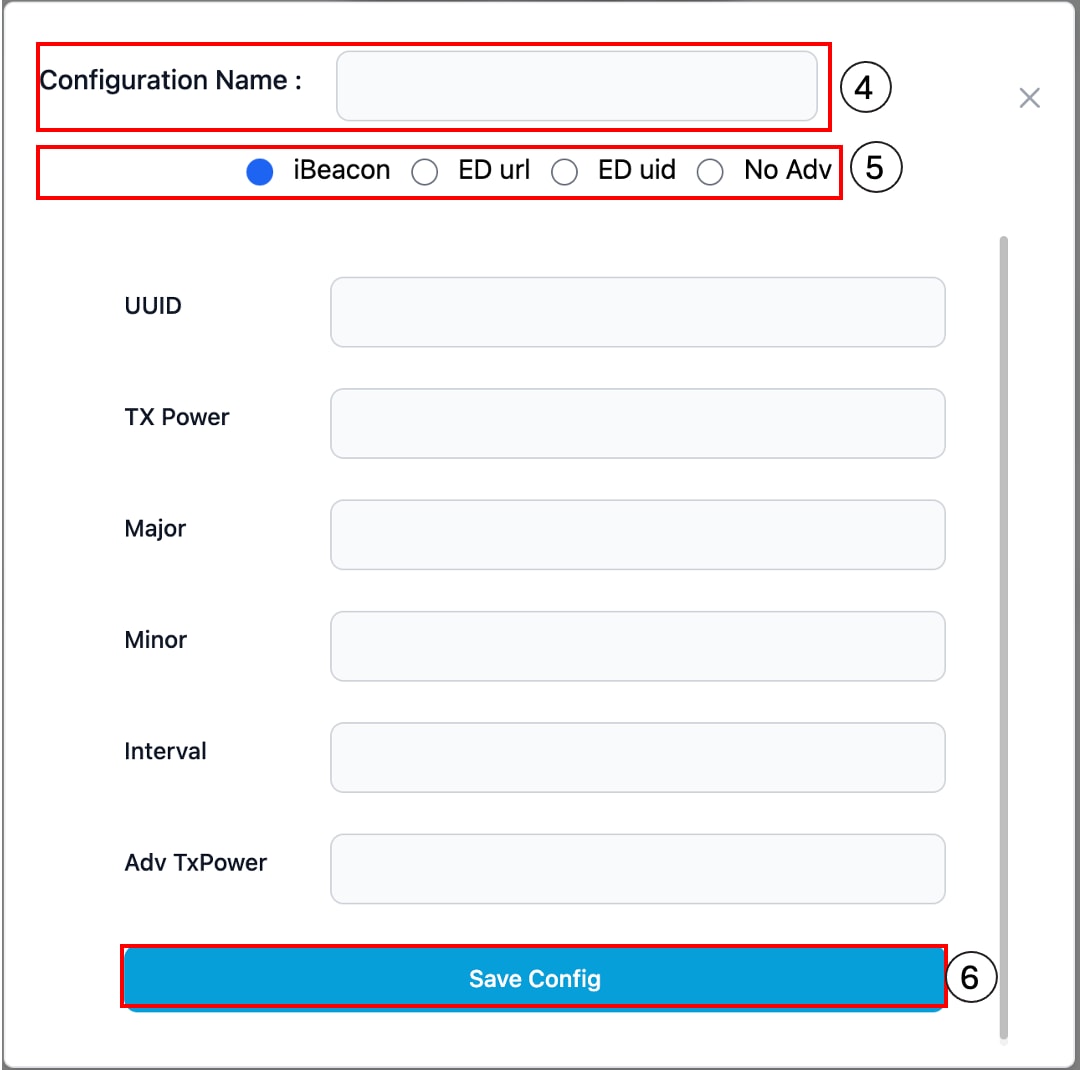Select the iBeacon advertising mode
This screenshot has width=1080, height=1070.
click(x=260, y=171)
